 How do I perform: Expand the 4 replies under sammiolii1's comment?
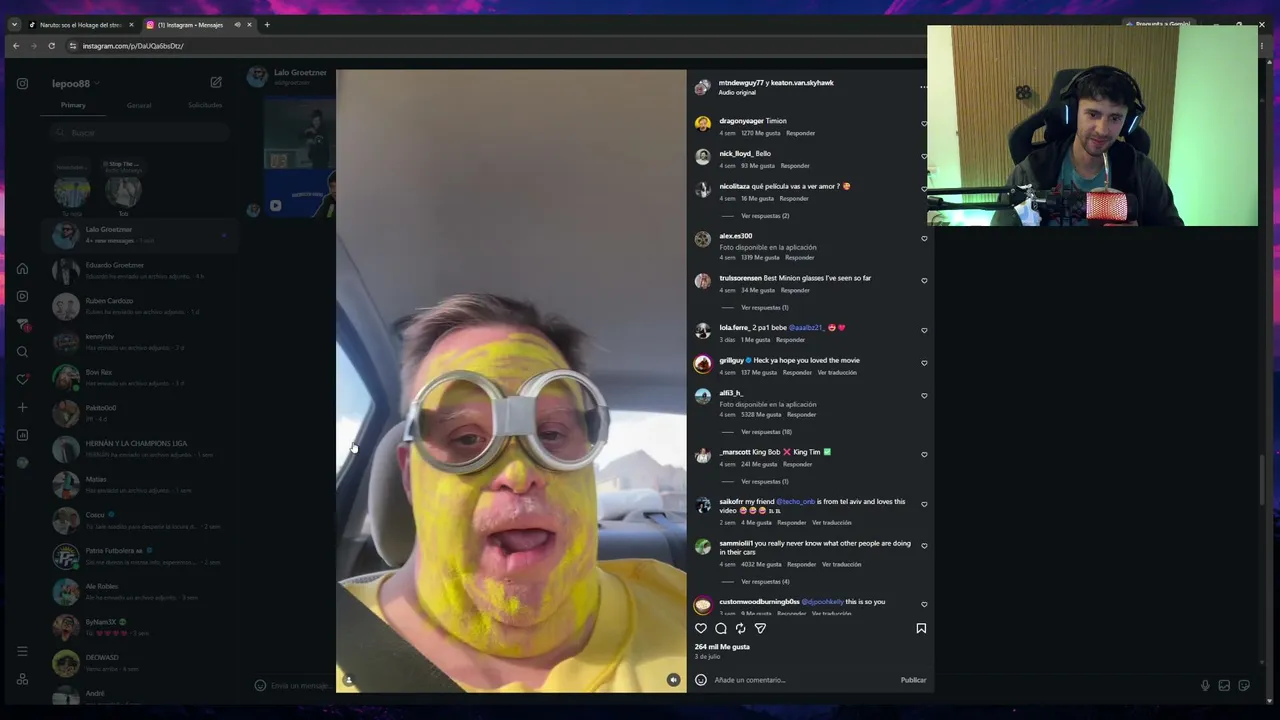[765, 582]
